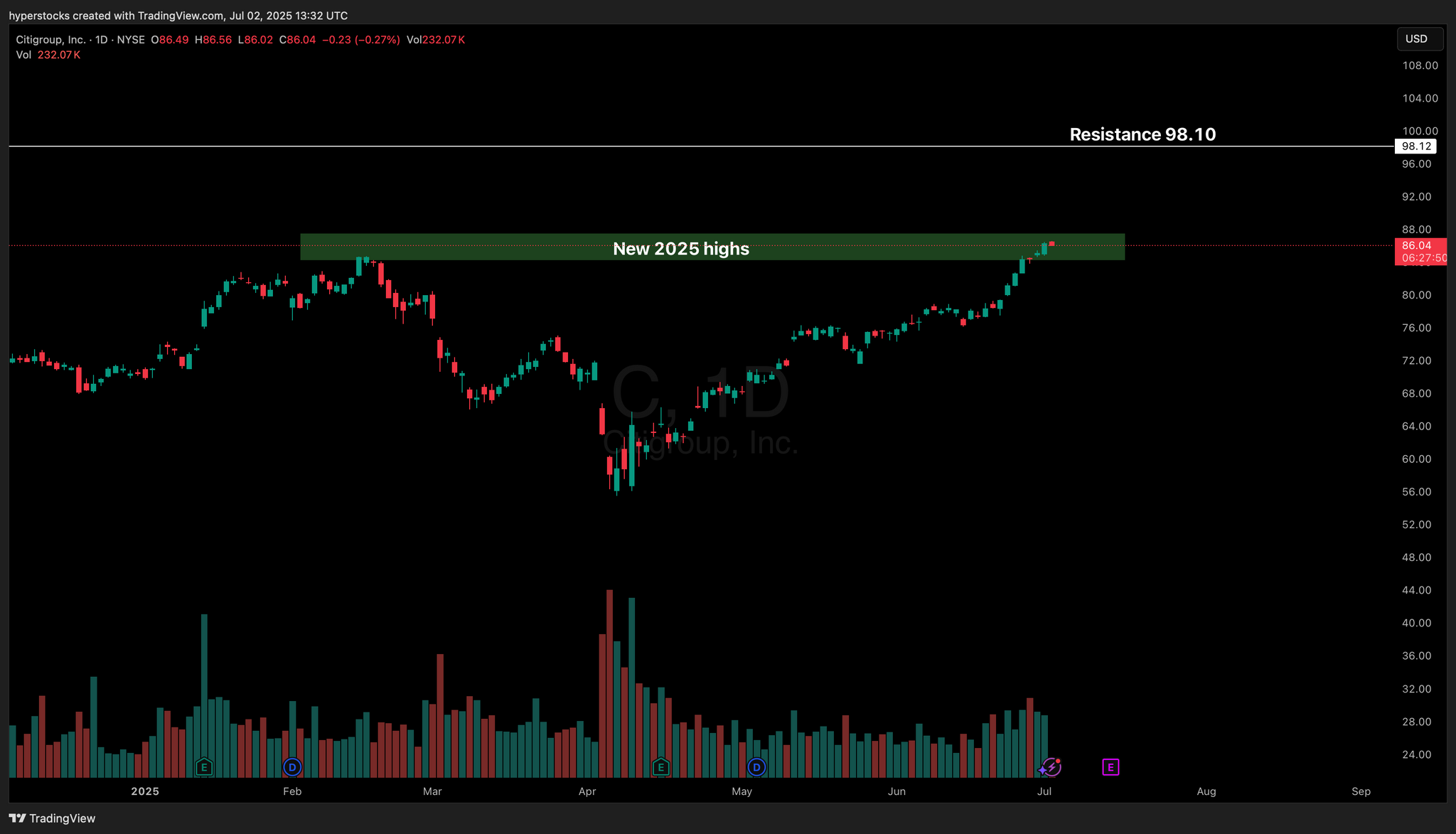
Task: Click the Jun label on the time axis
Action: point(896,791)
